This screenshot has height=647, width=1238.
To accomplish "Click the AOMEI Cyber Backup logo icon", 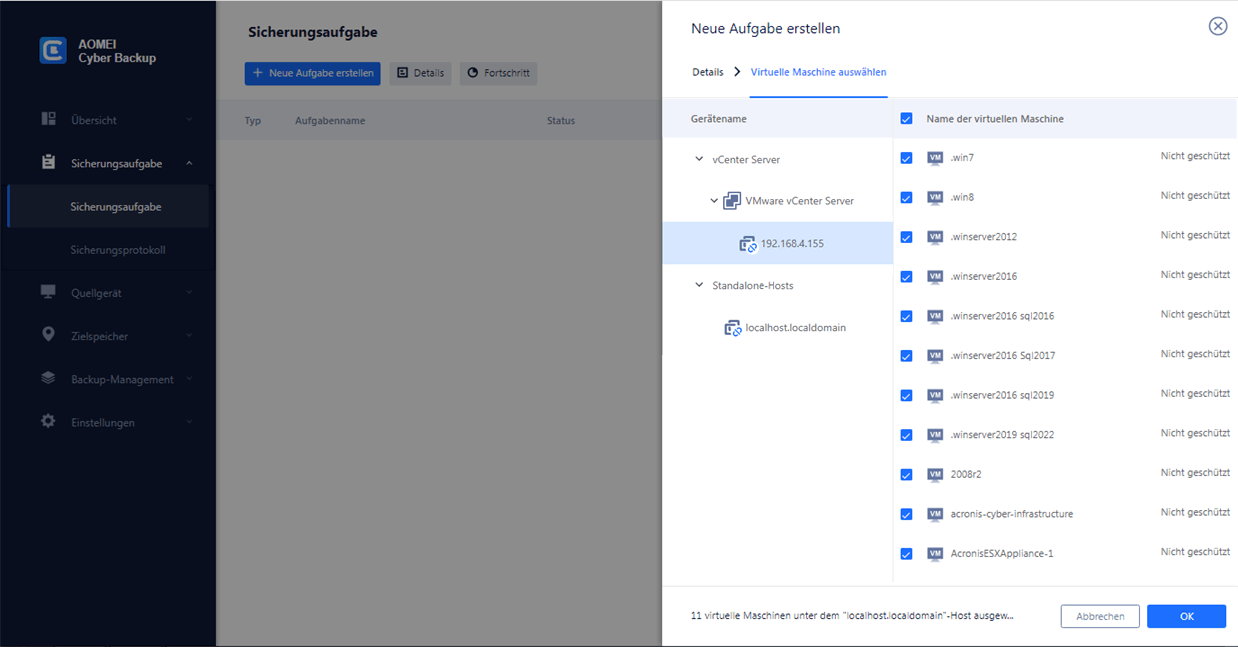I will point(53,51).
